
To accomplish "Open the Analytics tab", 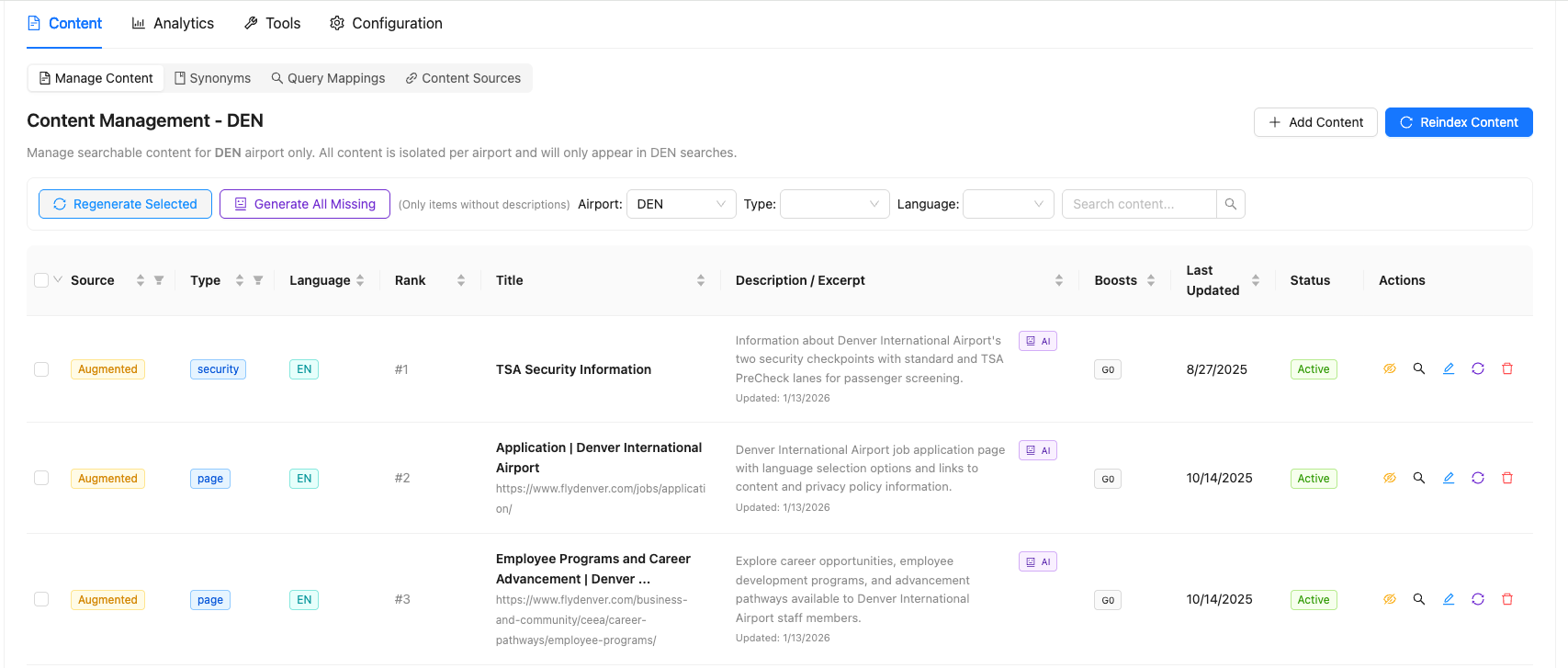I will click(173, 23).
